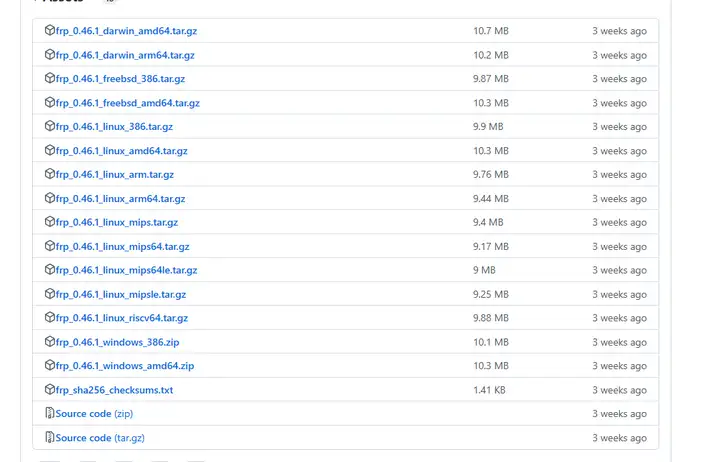Click package icon beside frp_0.46.1_windows_386.zip
Viewport: 720px width, 462px height.
pos(50,342)
